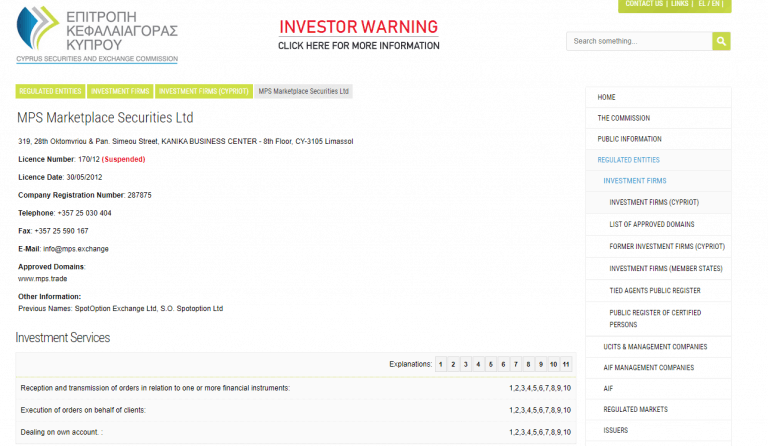Click explanation number 1 button

pos(440,365)
